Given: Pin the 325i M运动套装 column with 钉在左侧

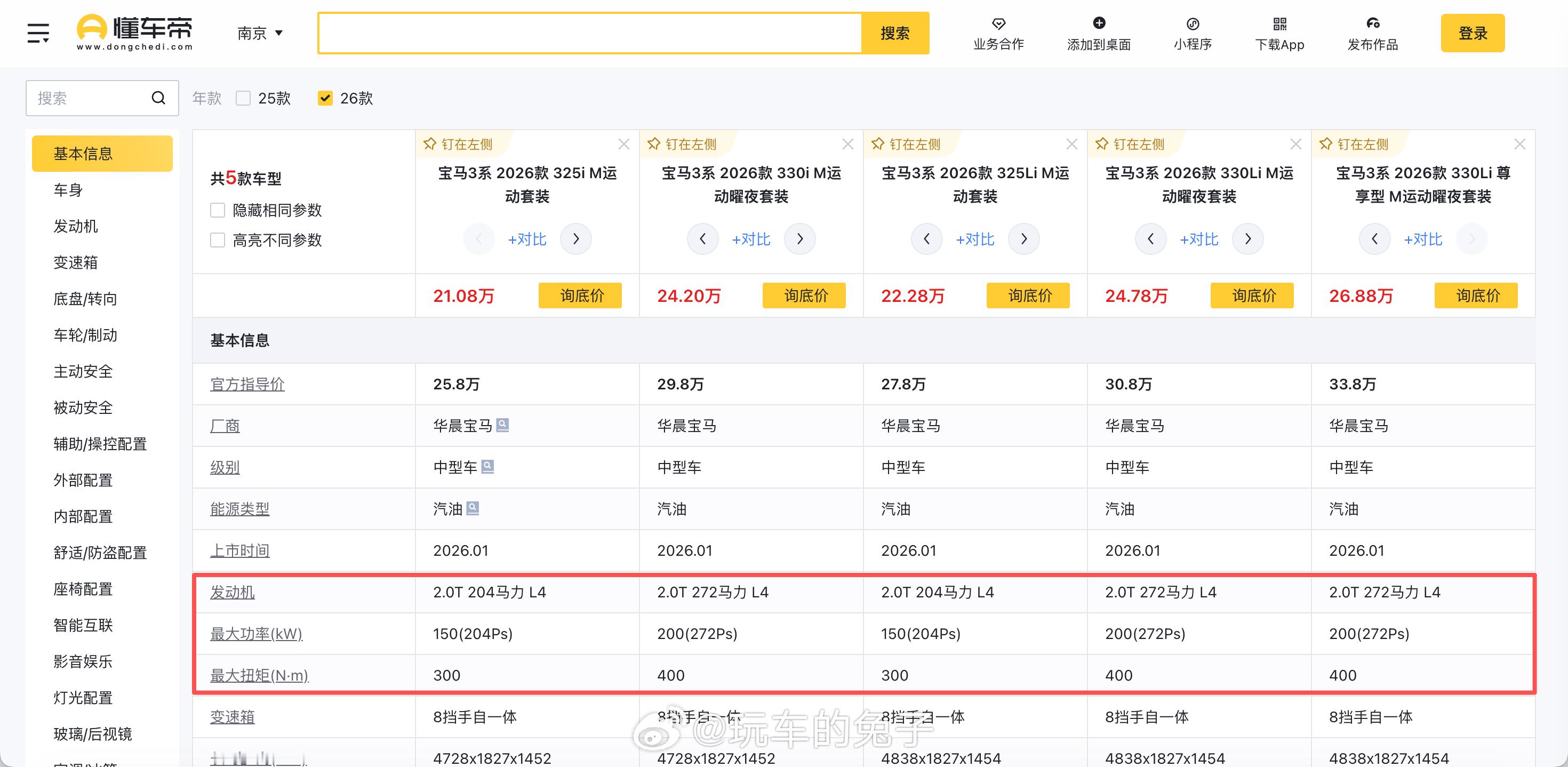Looking at the screenshot, I should 461,144.
